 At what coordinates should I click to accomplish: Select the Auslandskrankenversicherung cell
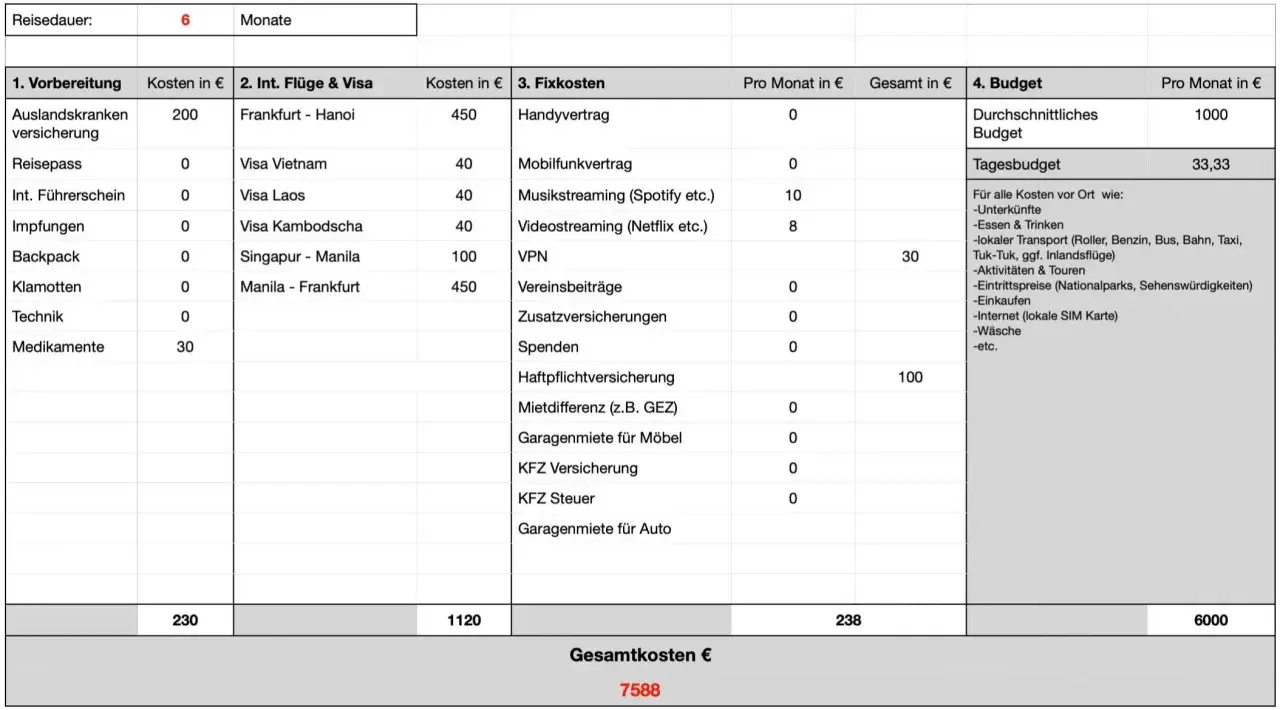(x=71, y=123)
